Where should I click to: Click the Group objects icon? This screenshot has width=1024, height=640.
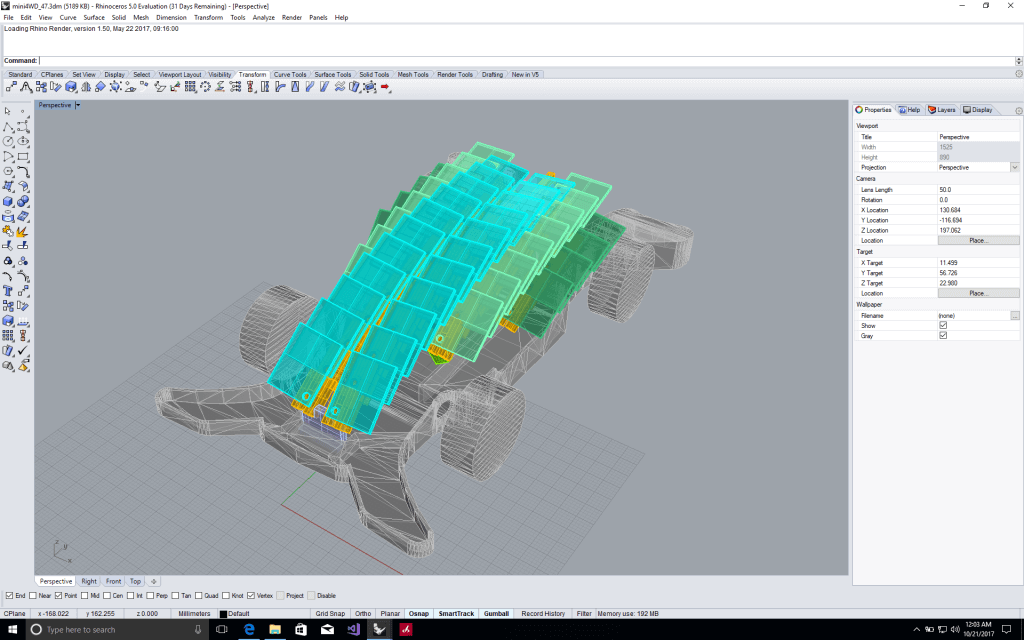(8, 261)
